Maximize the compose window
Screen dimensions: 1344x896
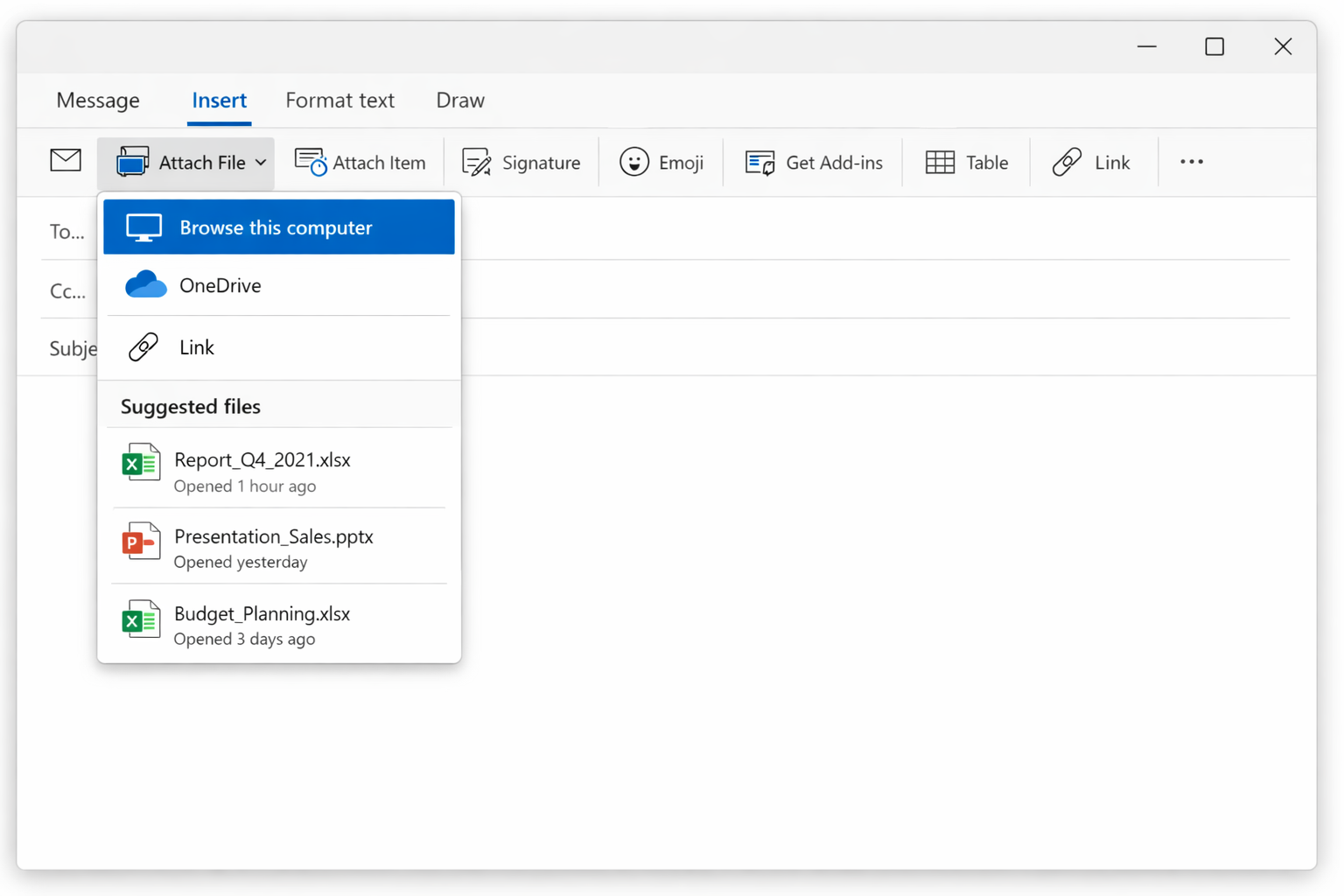[x=1214, y=46]
